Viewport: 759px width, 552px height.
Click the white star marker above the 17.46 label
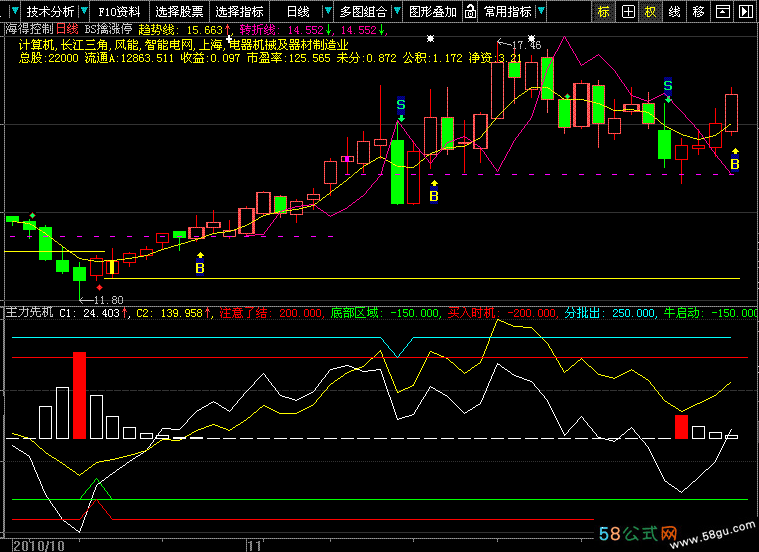coord(531,38)
